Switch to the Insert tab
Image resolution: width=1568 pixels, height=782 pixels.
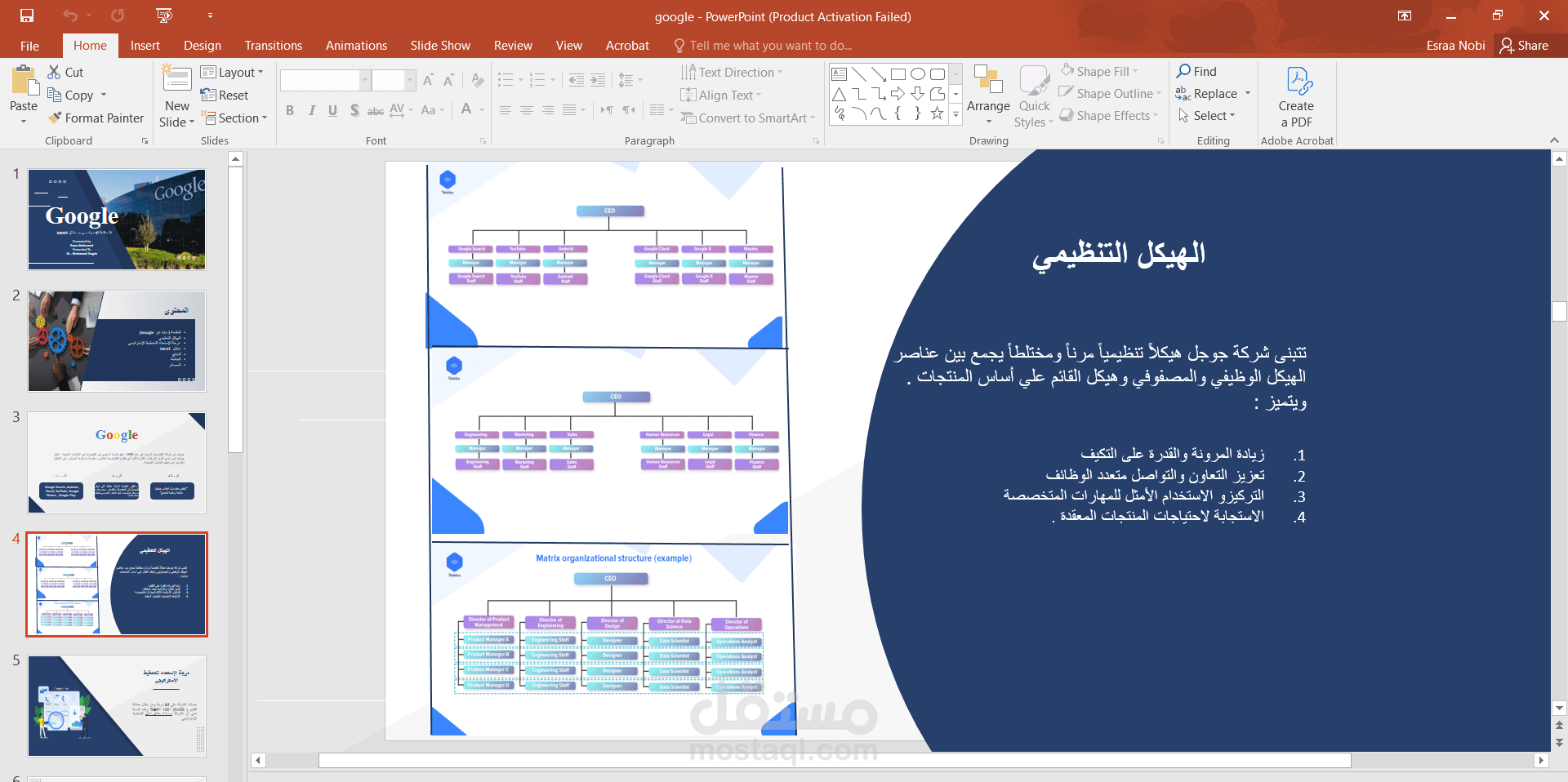145,46
